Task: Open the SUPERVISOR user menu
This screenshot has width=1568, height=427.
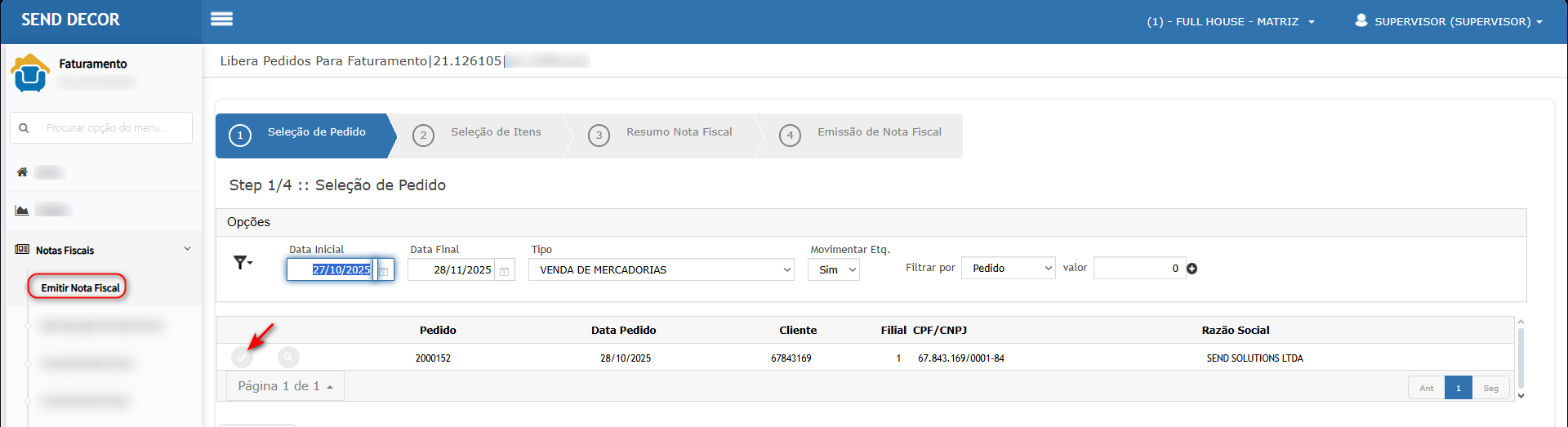Action: coord(1449,22)
